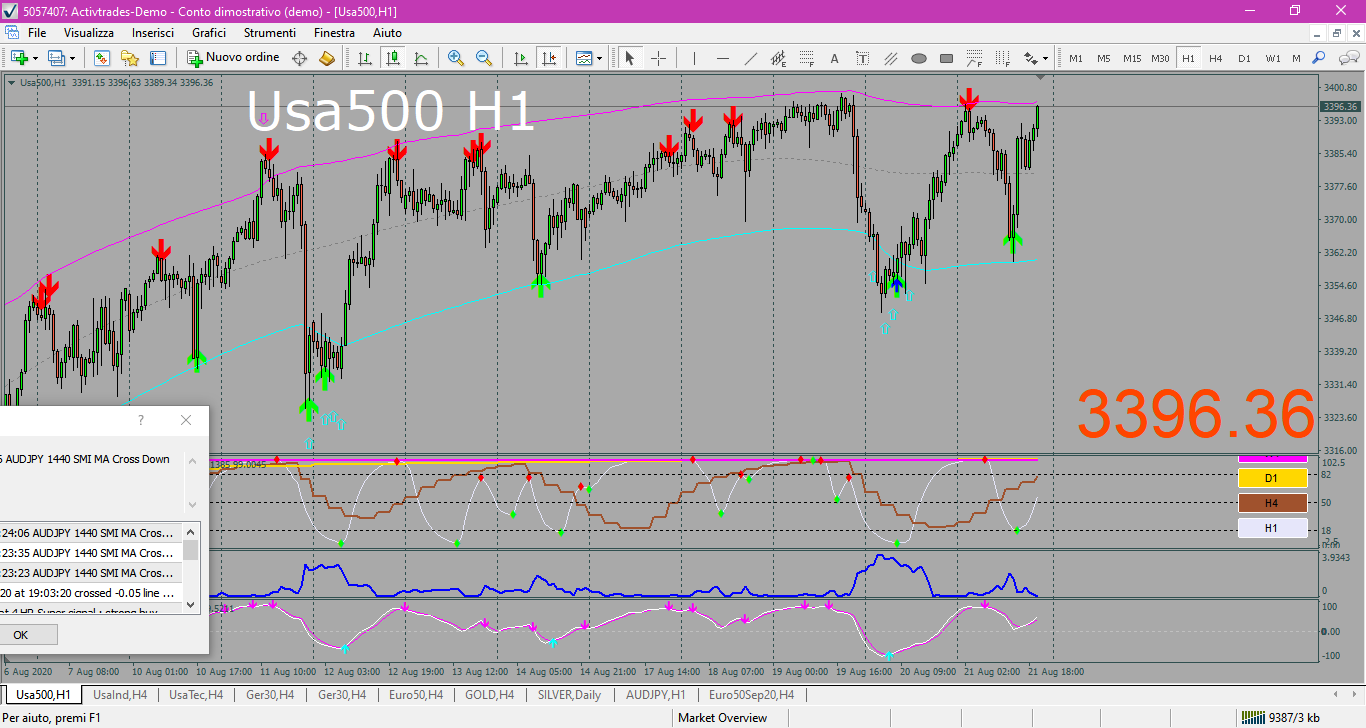
Task: Select the horizontal line drawing tool
Action: (723, 58)
